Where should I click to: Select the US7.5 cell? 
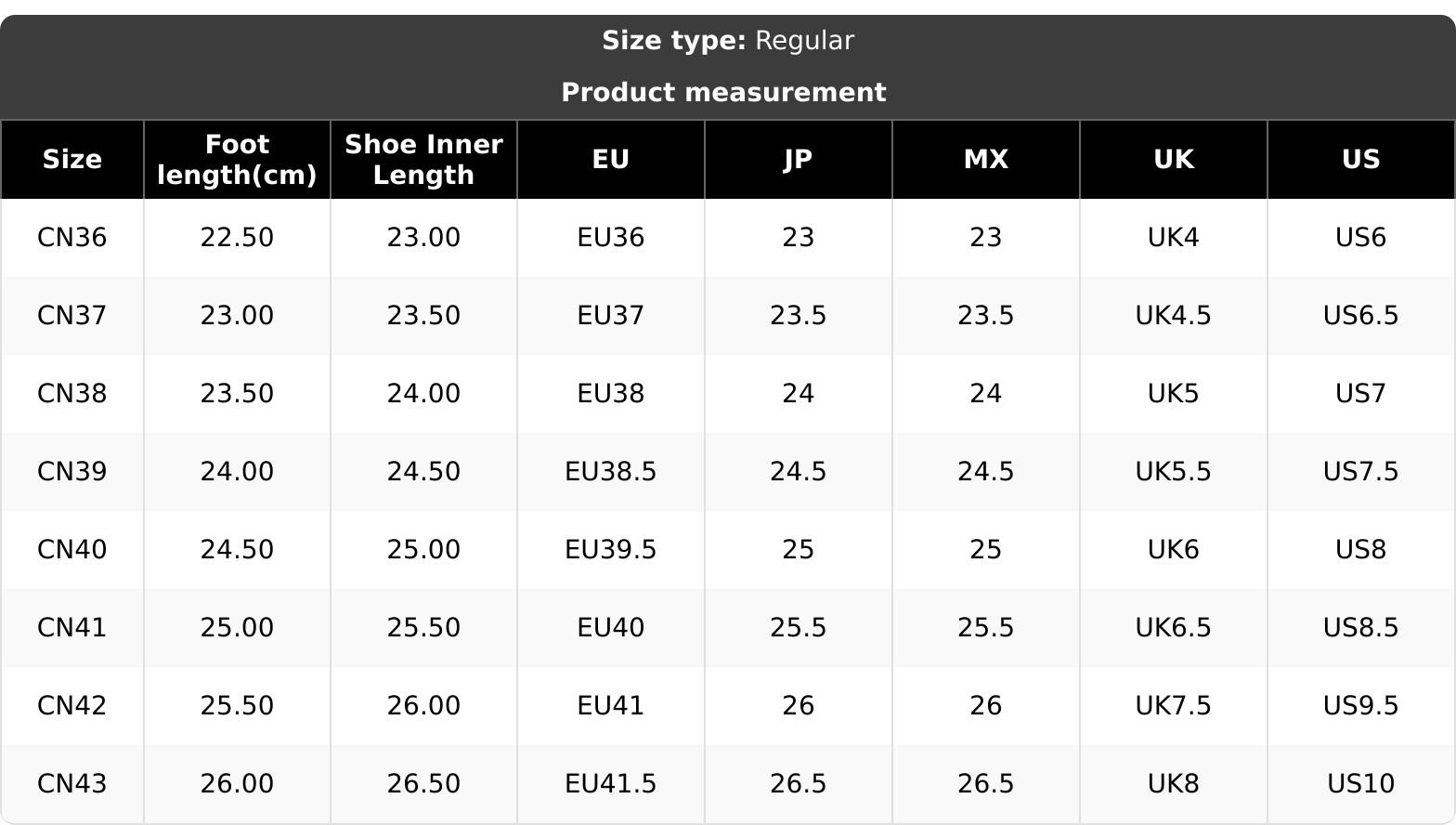coord(1360,472)
